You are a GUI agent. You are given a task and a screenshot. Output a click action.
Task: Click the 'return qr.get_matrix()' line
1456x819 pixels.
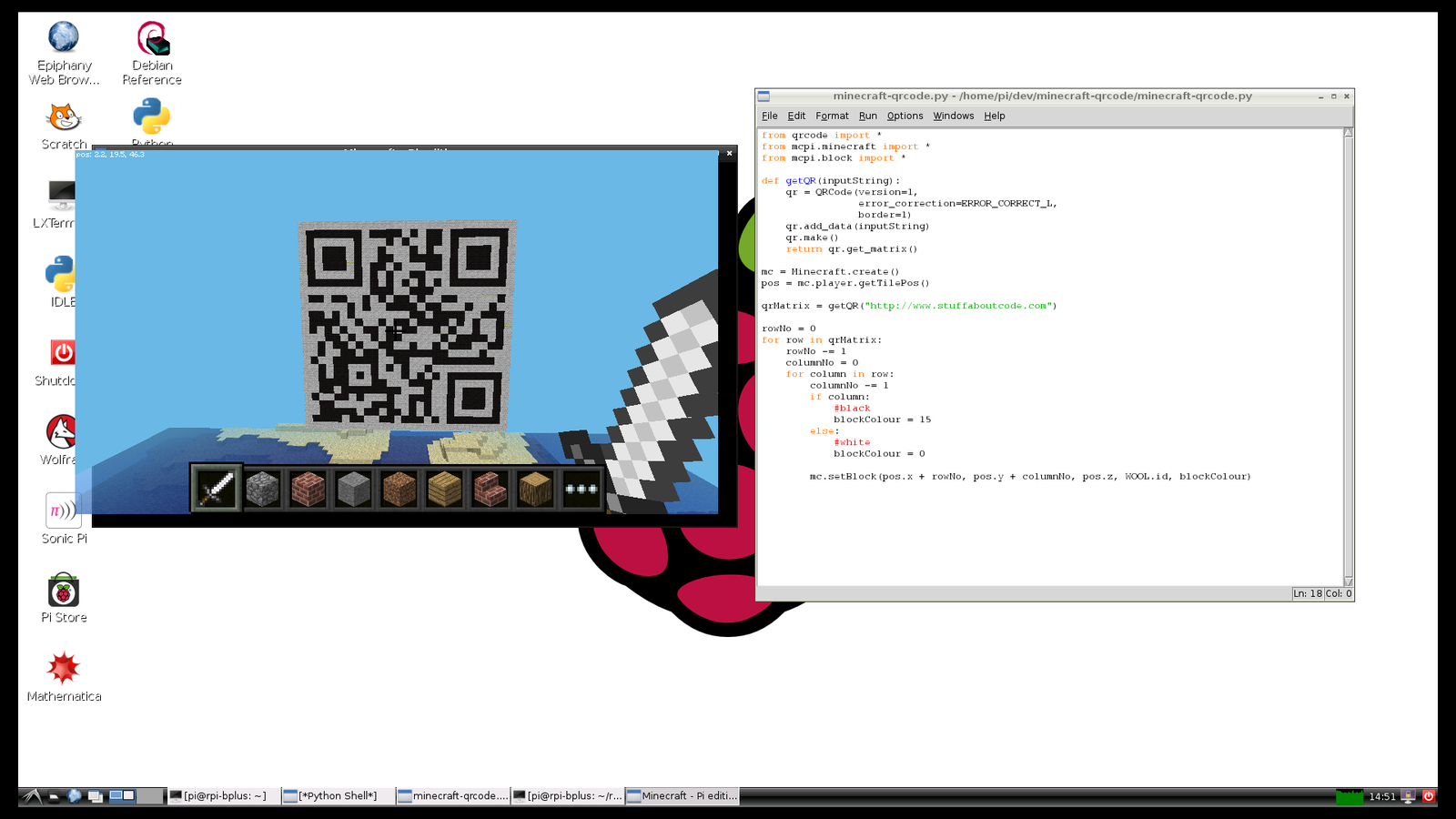coord(852,248)
